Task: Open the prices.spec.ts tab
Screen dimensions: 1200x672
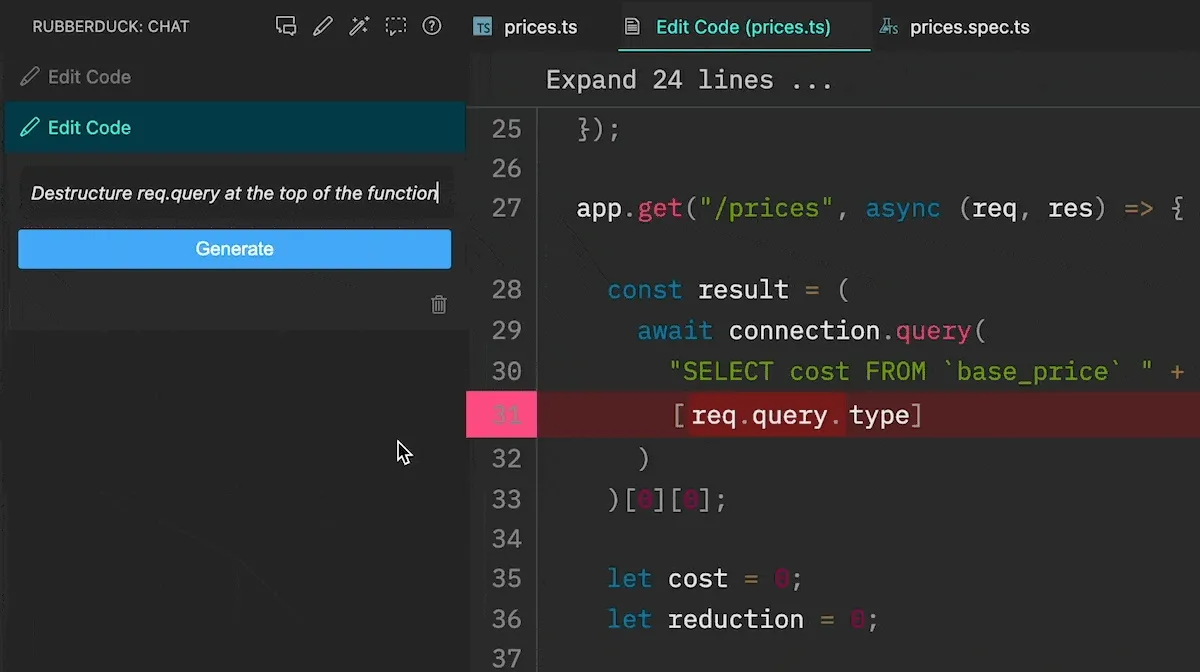Action: pyautogui.click(x=969, y=27)
